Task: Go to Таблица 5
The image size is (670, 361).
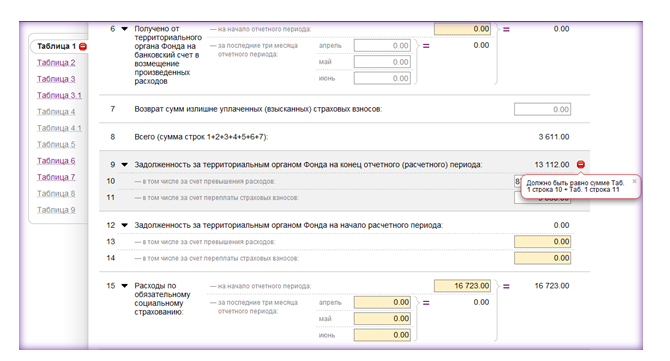Action: pyautogui.click(x=56, y=144)
